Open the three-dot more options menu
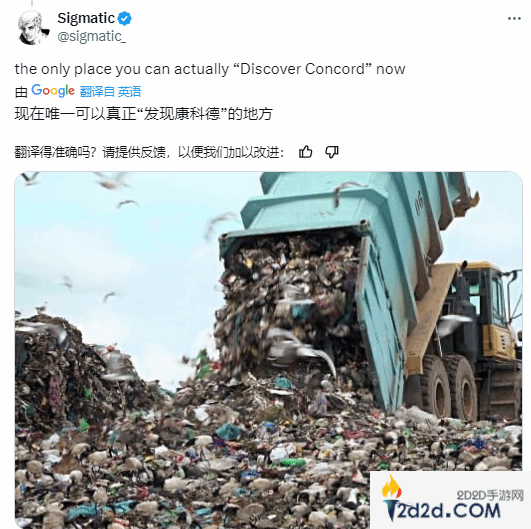Screen dimensions: 531x529 tap(514, 19)
